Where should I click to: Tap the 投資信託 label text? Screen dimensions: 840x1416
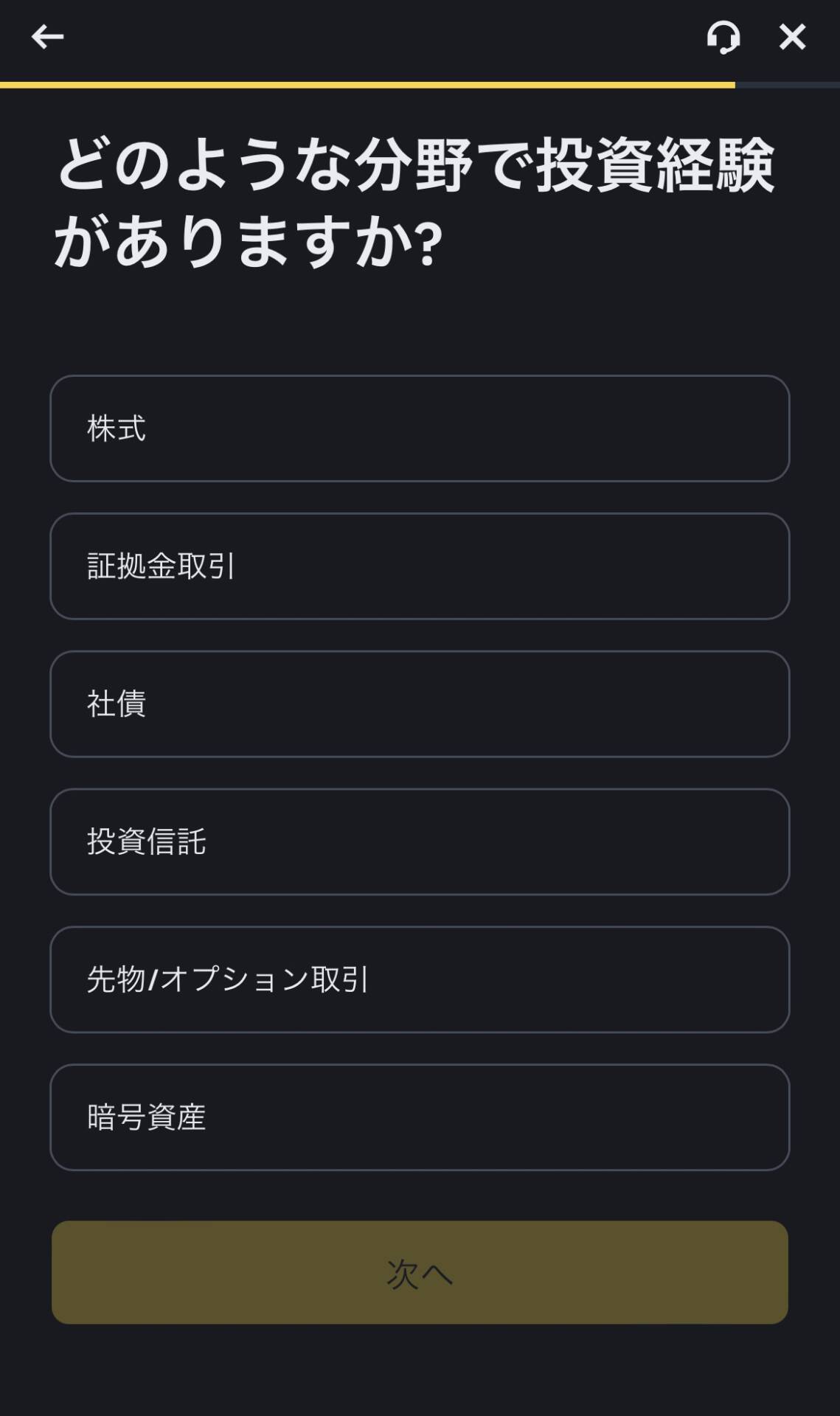(x=146, y=841)
